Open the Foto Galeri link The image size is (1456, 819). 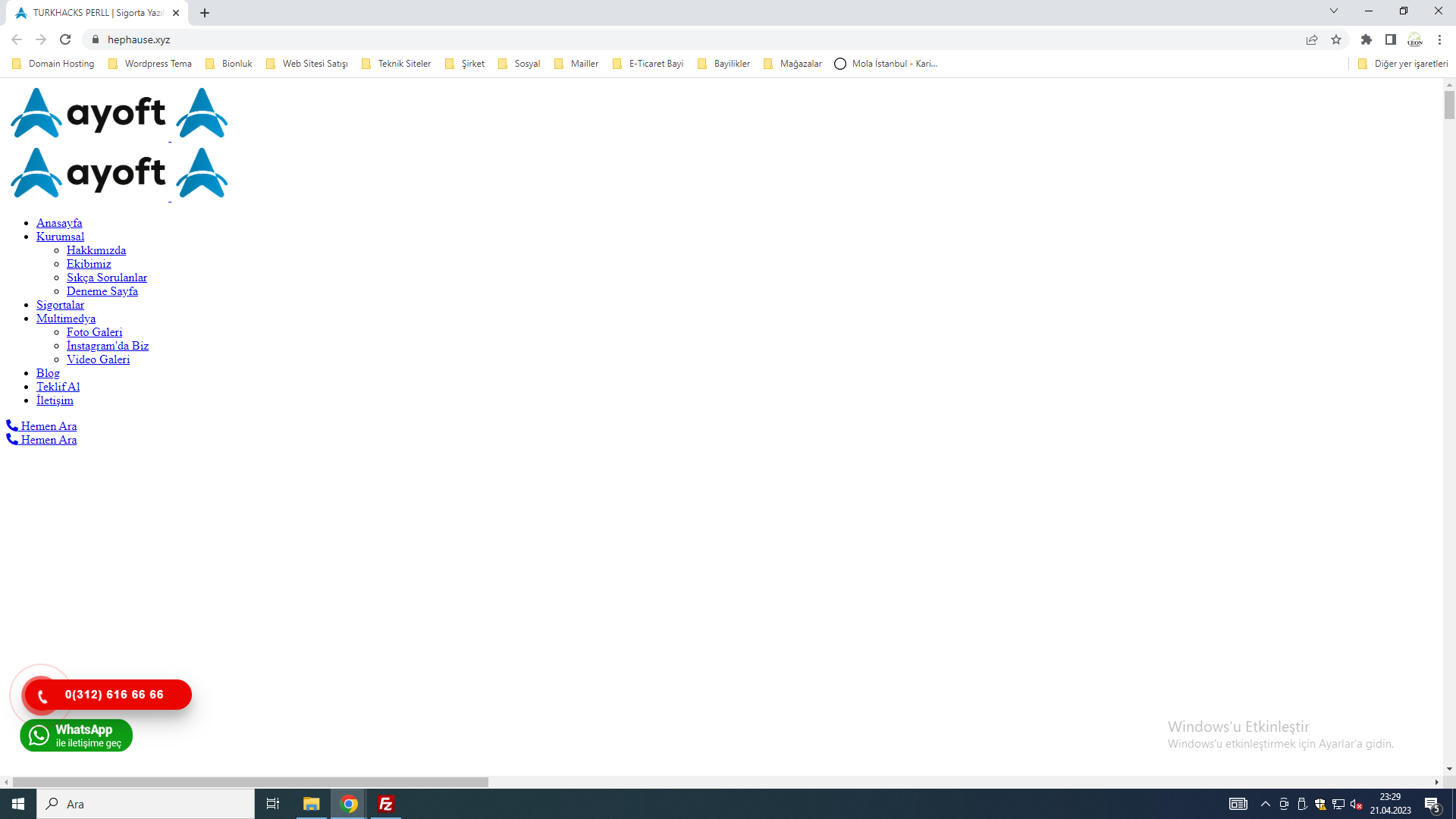point(94,332)
